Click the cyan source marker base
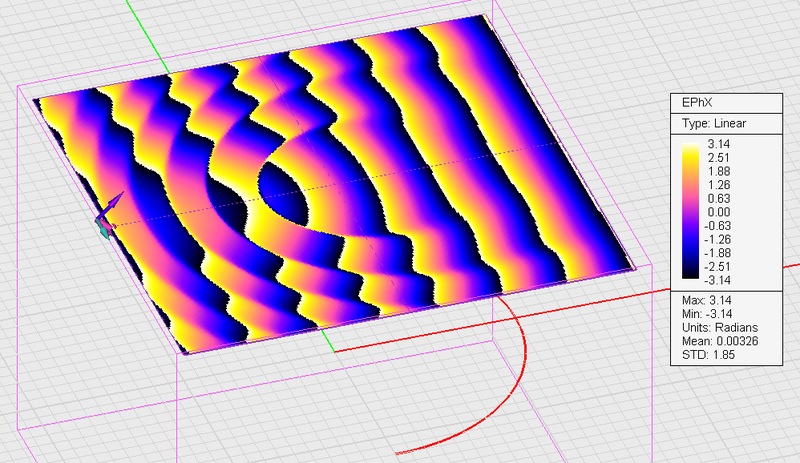 click(102, 228)
